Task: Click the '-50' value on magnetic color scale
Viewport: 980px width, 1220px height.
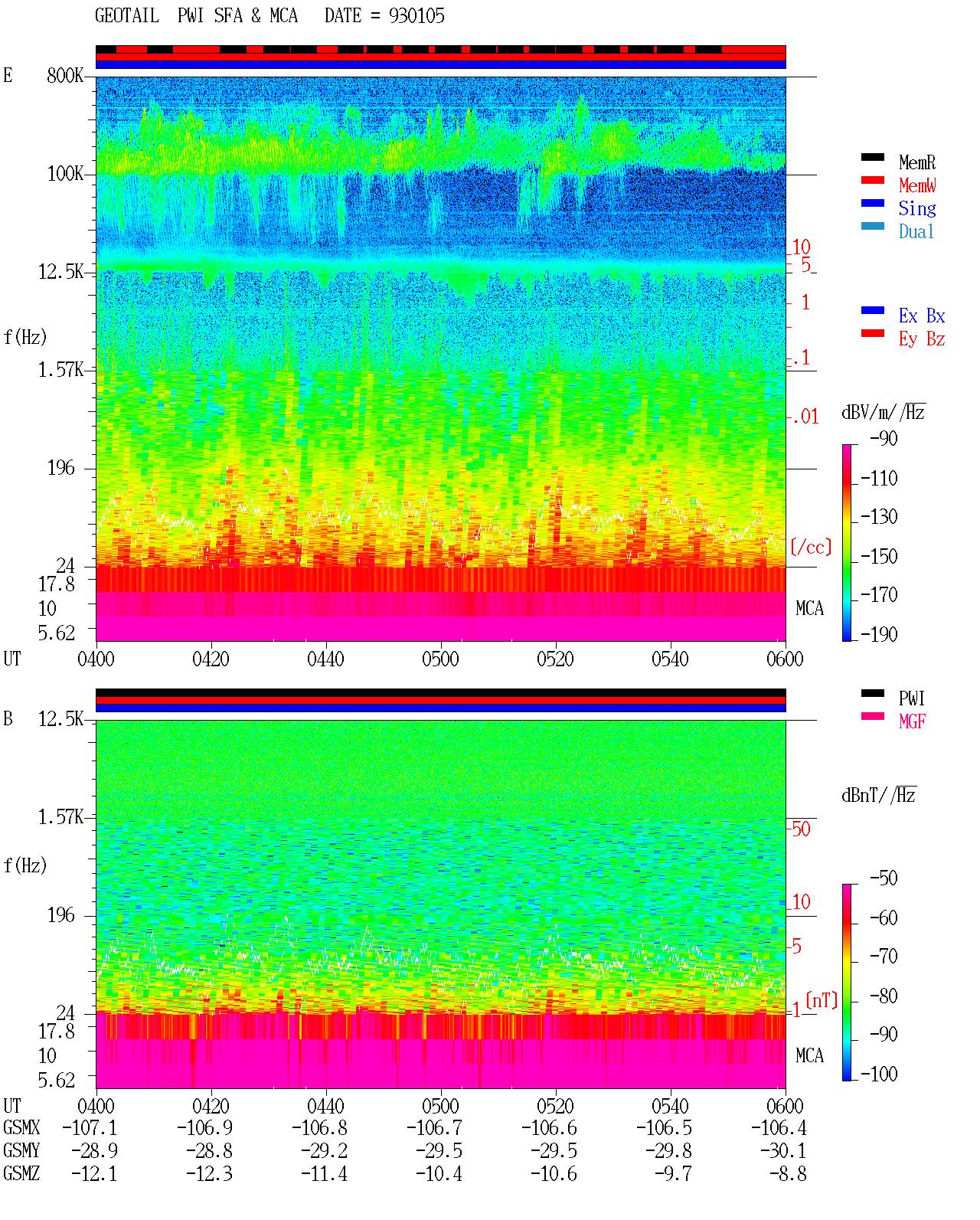Action: coord(884,878)
